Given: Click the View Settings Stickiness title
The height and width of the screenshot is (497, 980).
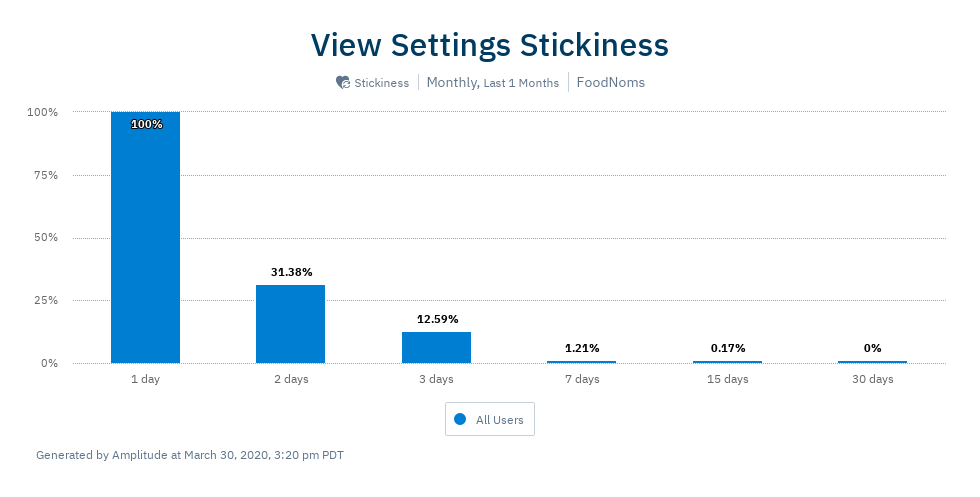Looking at the screenshot, I should point(490,45).
